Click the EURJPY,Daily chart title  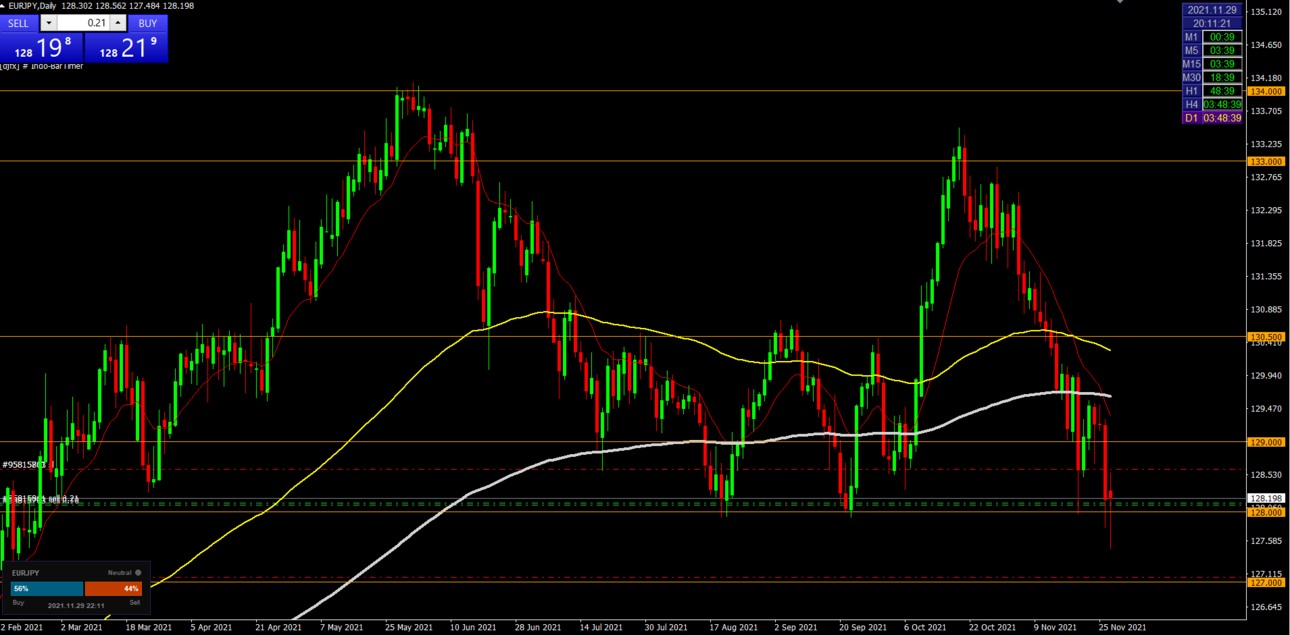click(34, 6)
